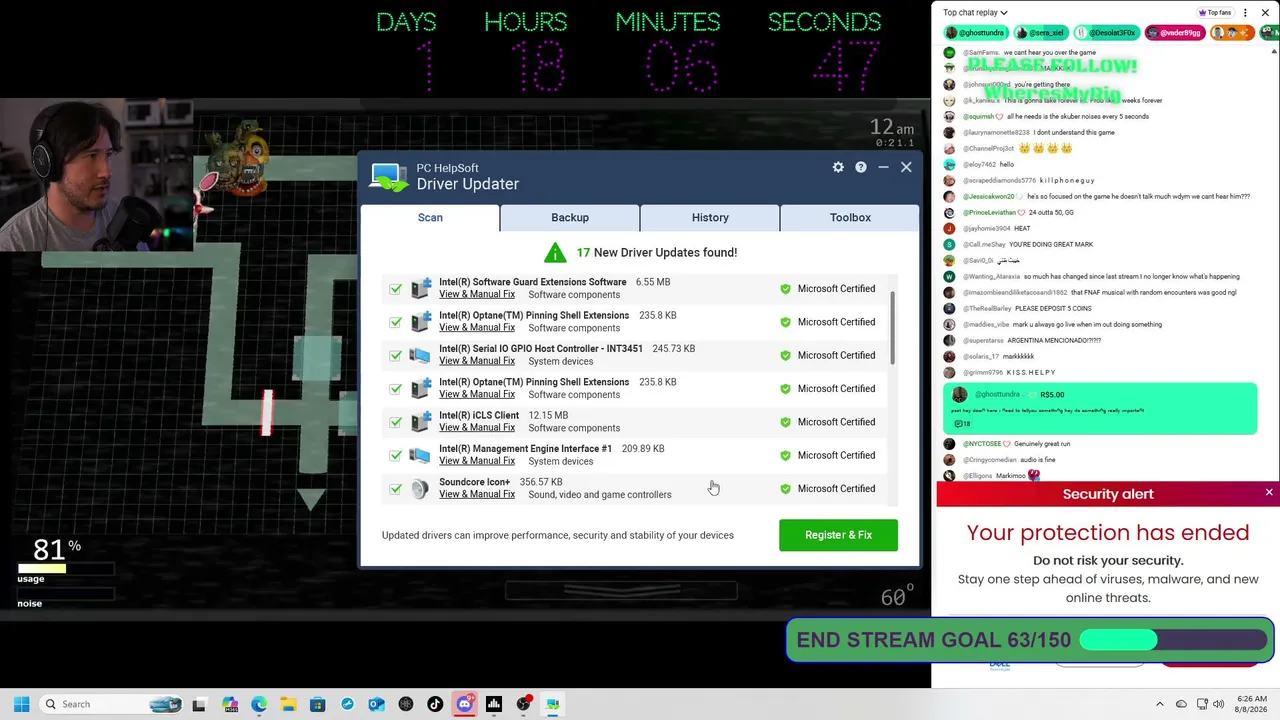Uncheck Serial IO GPIO Host Controller driver

[396, 355]
